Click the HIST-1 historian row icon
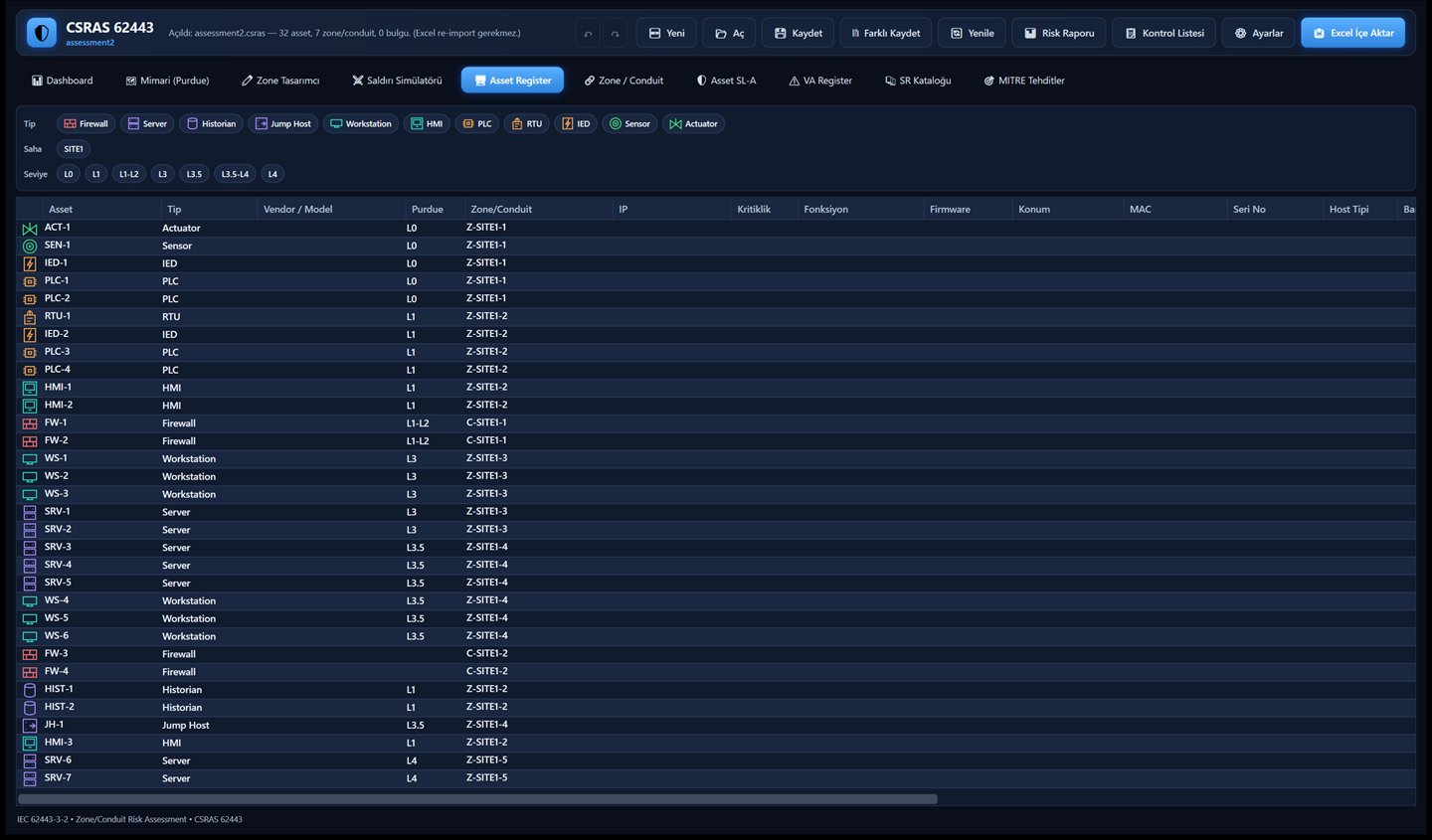This screenshot has height=840, width=1432. [30, 690]
